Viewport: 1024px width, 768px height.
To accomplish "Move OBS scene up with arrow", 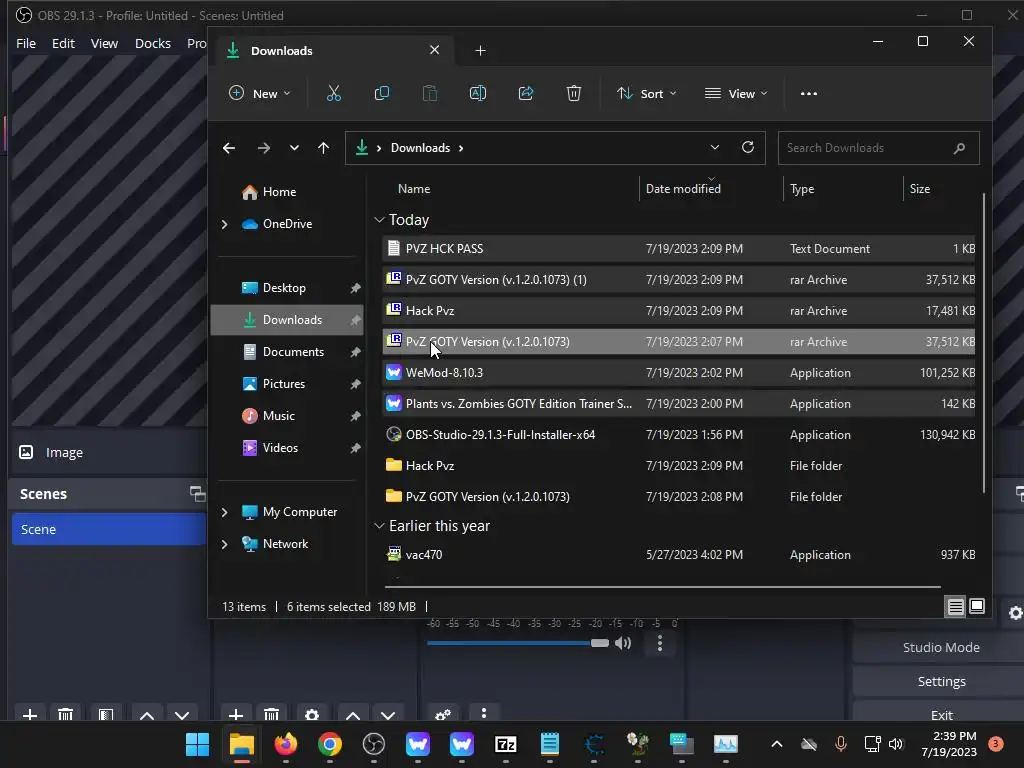I will click(147, 716).
